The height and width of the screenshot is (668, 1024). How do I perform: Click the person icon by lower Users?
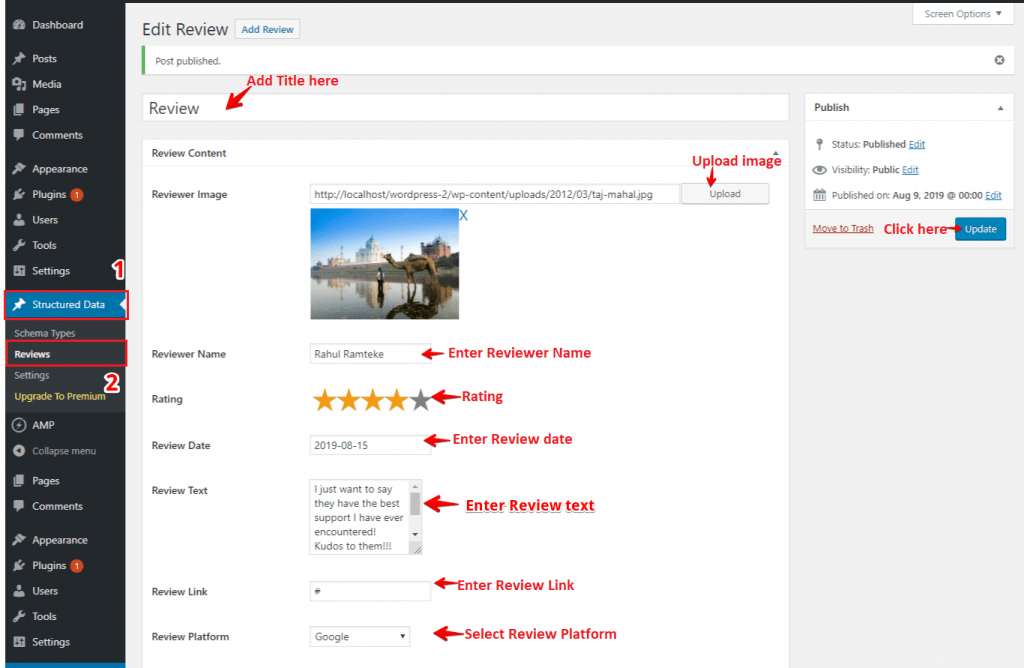(x=19, y=590)
